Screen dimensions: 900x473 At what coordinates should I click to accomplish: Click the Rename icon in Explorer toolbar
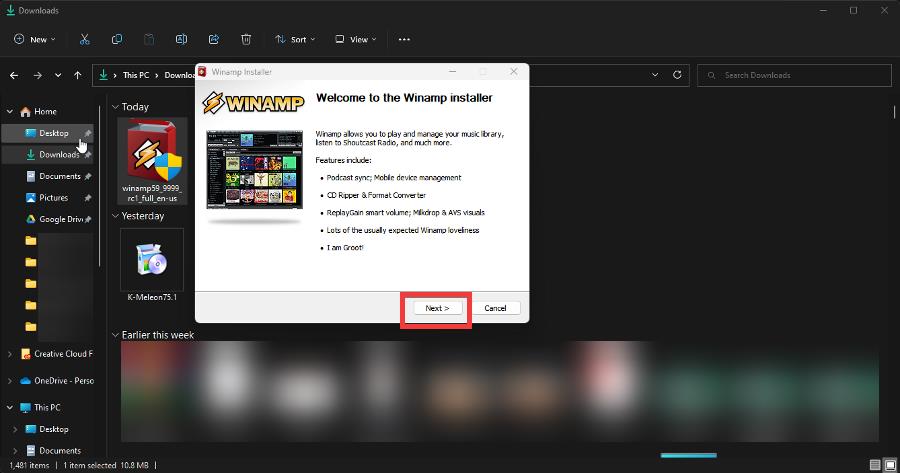(181, 39)
